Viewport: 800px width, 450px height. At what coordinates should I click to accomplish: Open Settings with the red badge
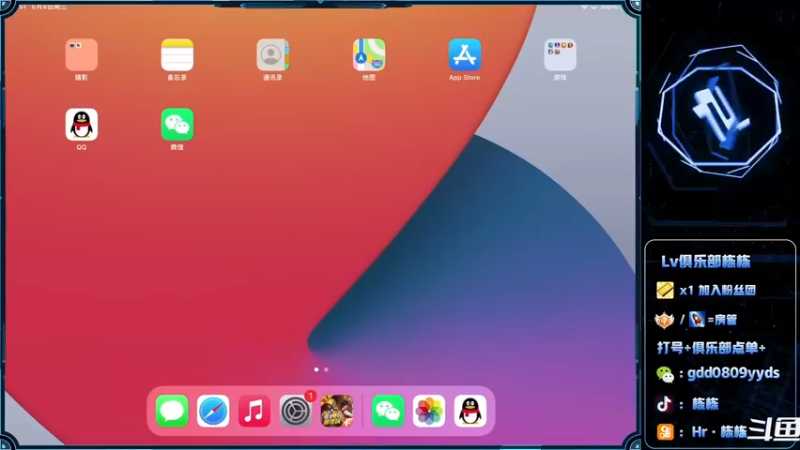pos(295,411)
